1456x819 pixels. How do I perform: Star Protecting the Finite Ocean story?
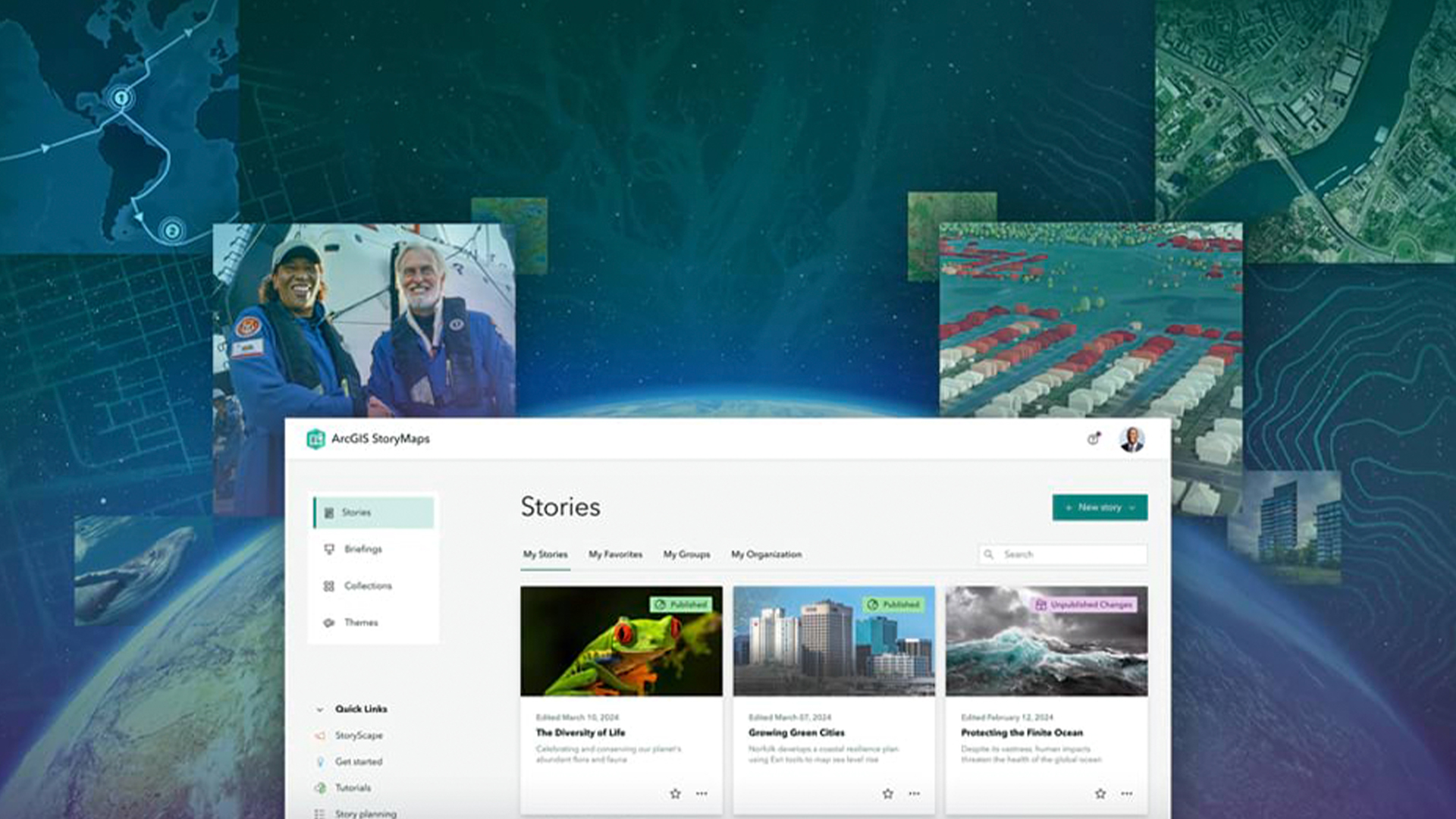click(1100, 794)
